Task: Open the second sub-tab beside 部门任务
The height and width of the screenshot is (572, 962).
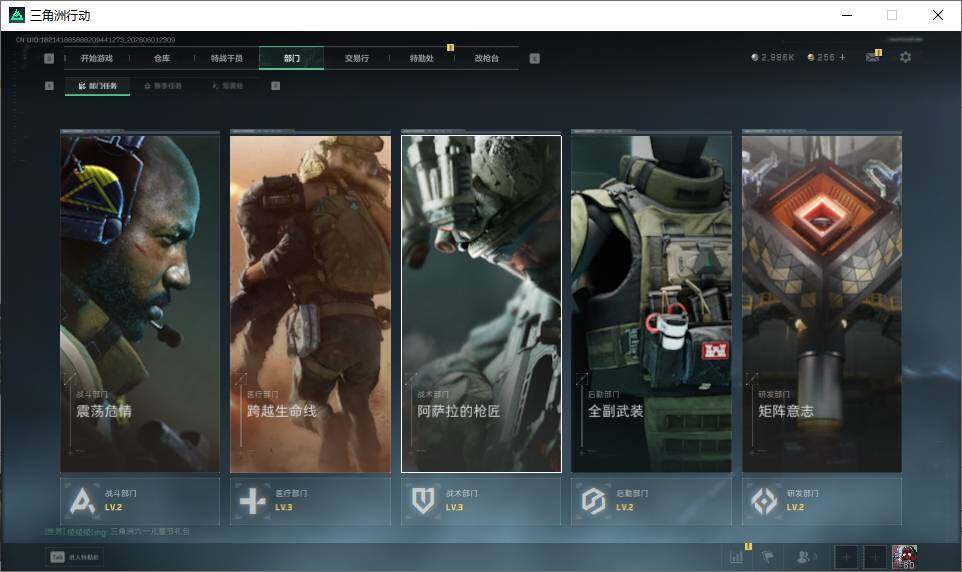Action: coord(163,86)
